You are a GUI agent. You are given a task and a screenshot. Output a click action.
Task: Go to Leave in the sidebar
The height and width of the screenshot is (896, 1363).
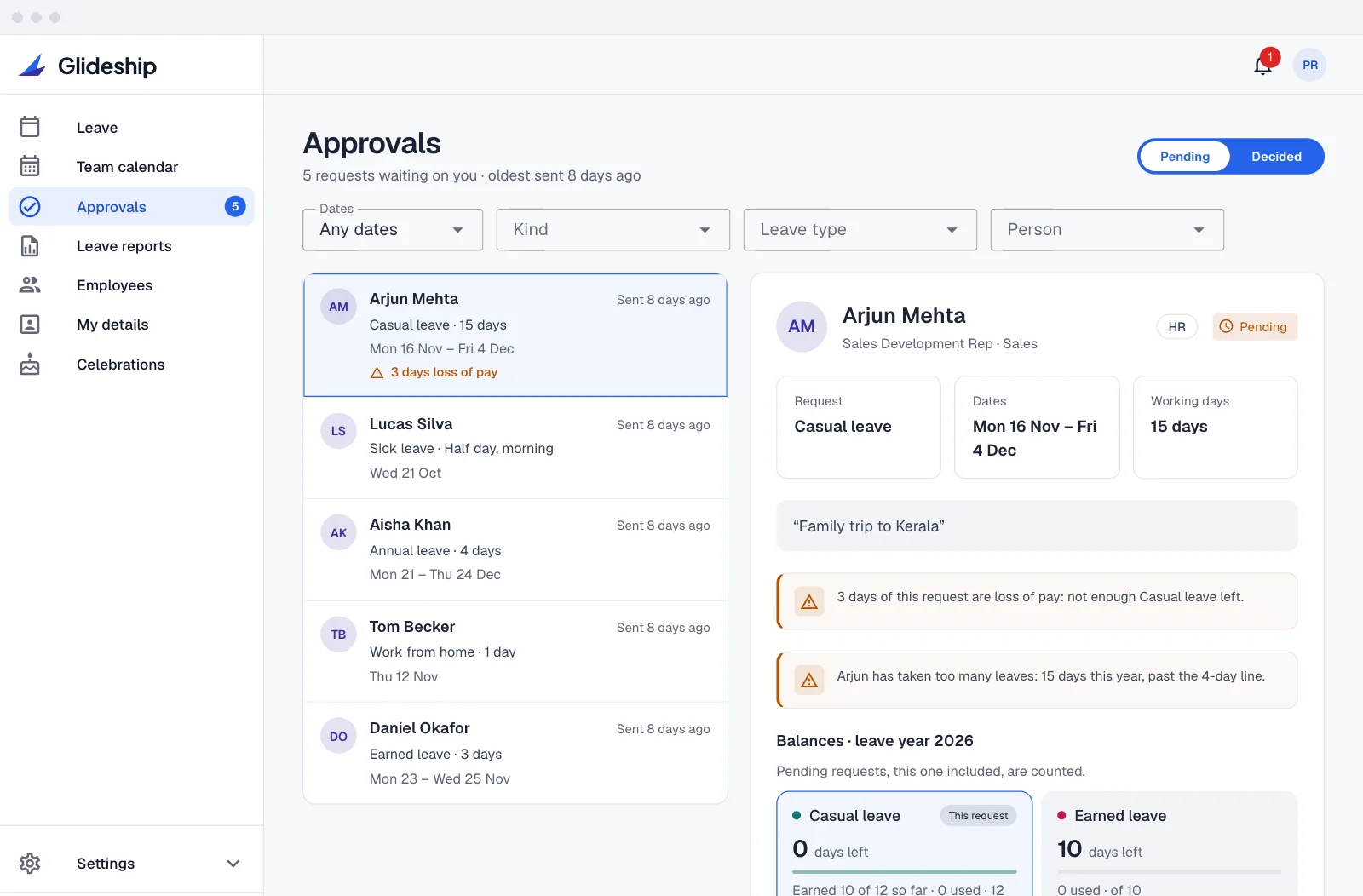131,128
